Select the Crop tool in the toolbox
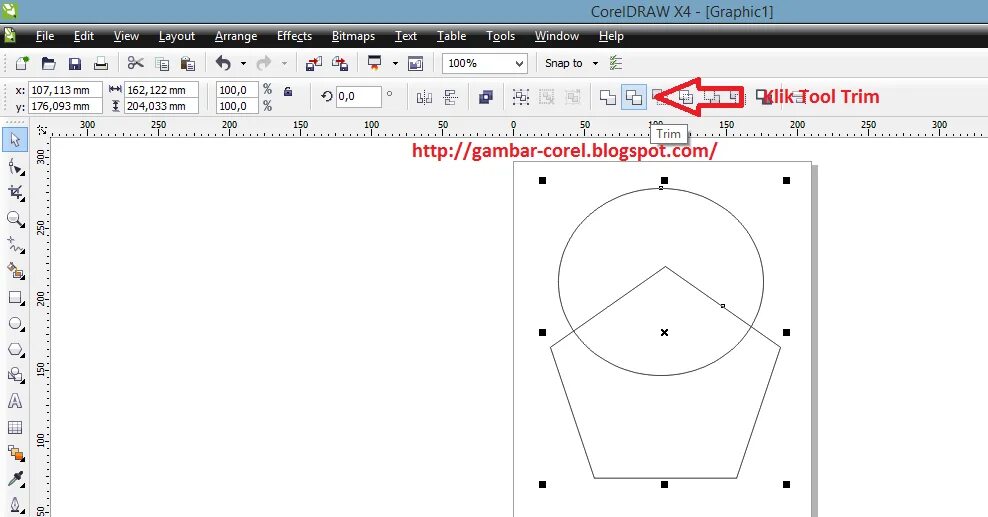The image size is (988, 517). click(15, 193)
